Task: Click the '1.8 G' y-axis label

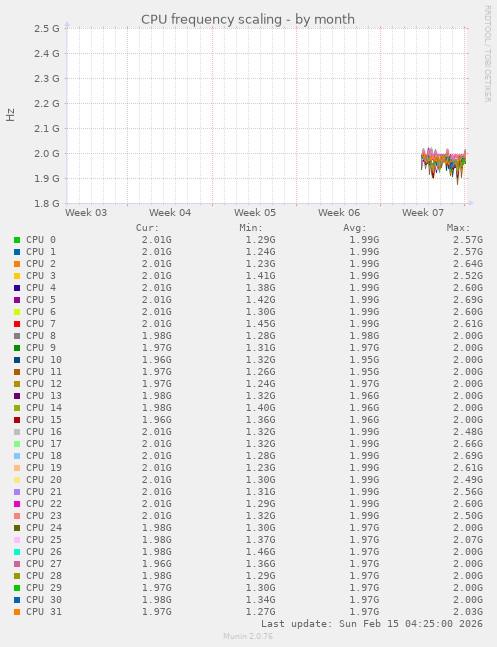Action: tap(47, 203)
